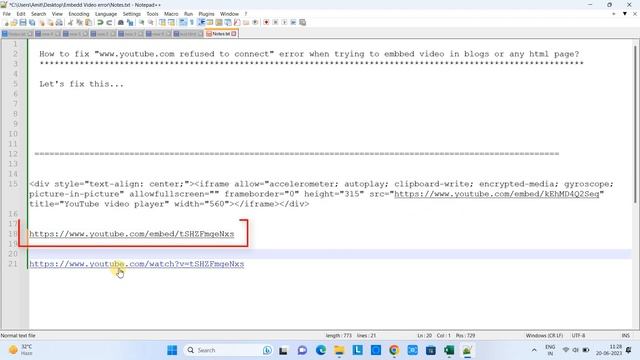This screenshot has height=360, width=640.
Task: Open the Macro menu
Action: point(171,14)
